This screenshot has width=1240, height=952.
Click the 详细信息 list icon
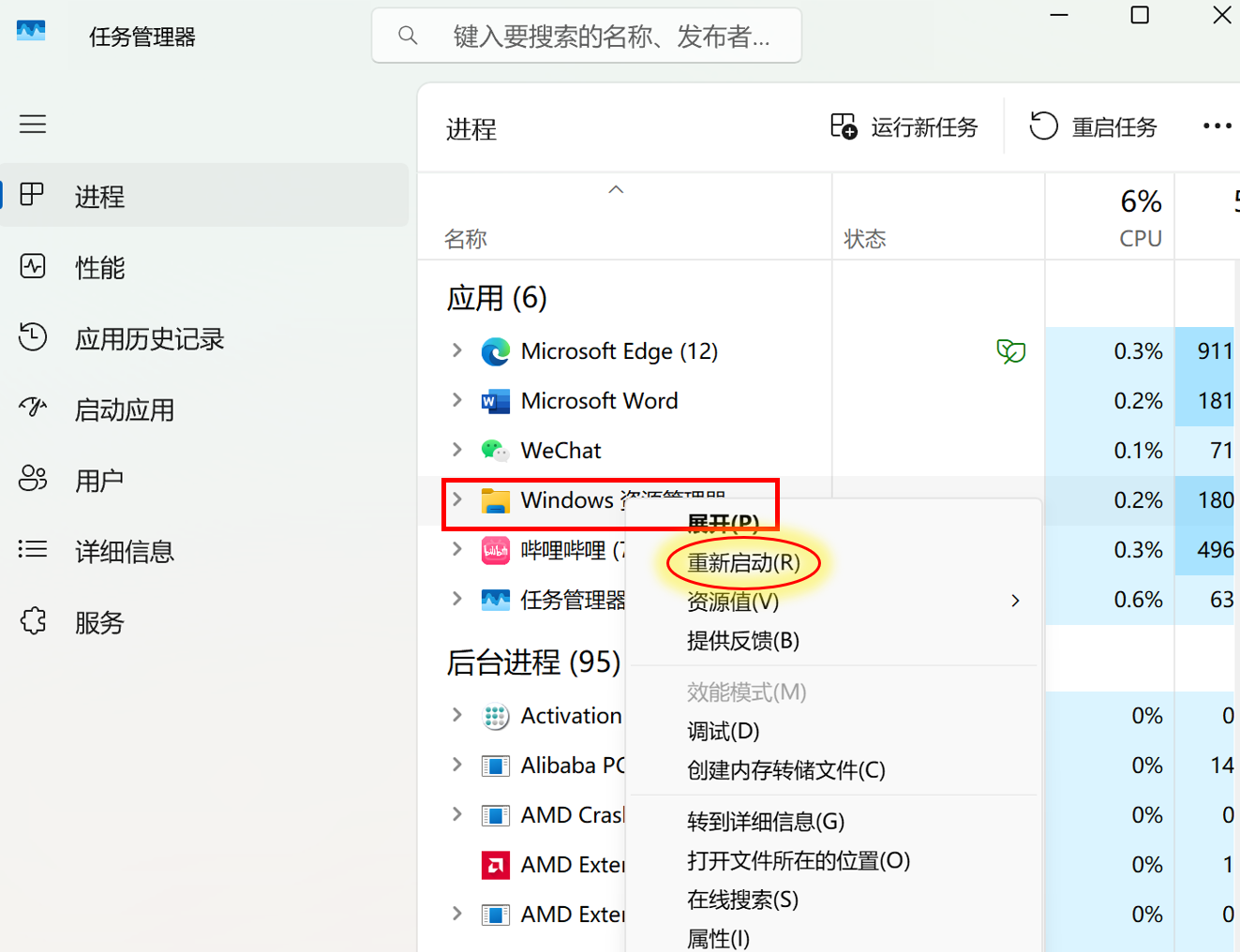point(33,549)
